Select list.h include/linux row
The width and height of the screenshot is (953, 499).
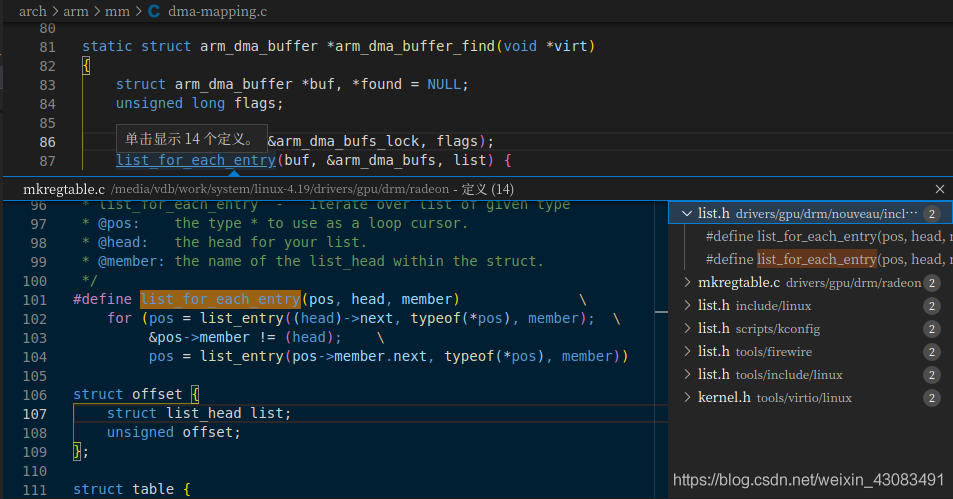click(811, 305)
